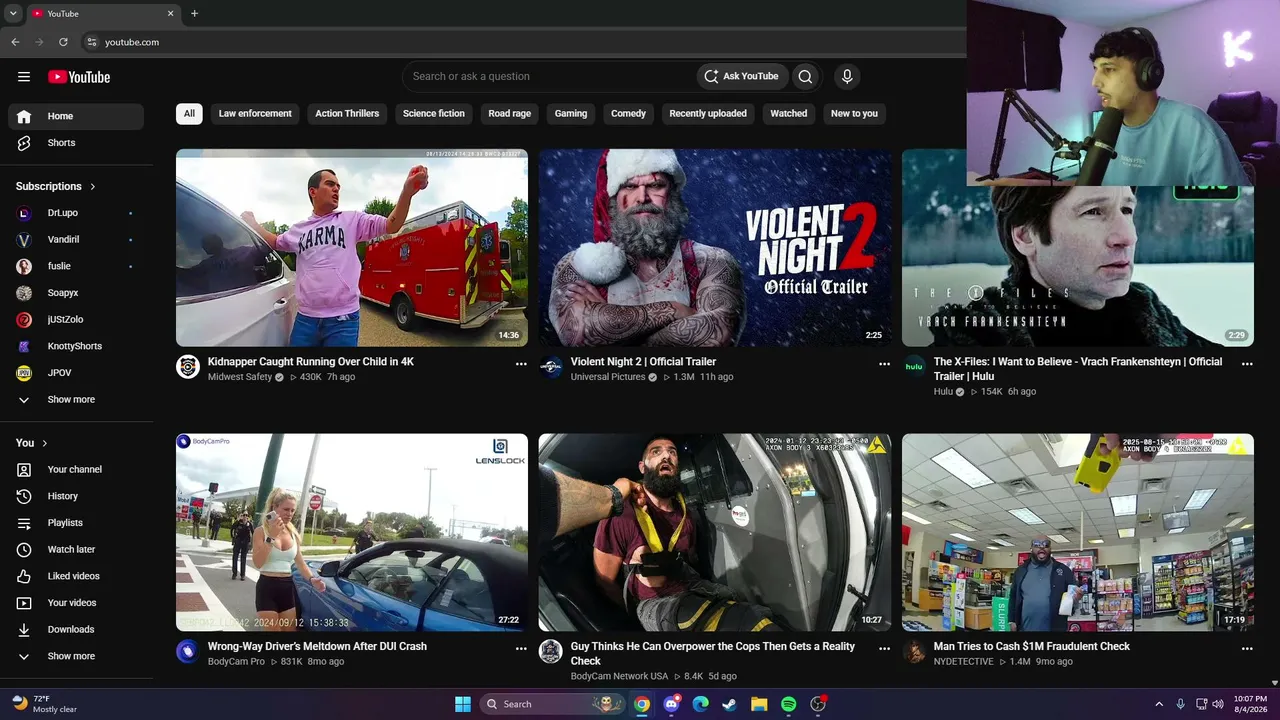Open the Kidnapper Caught Running Over Child thumbnail
Screen dimensions: 1280x720
352,248
